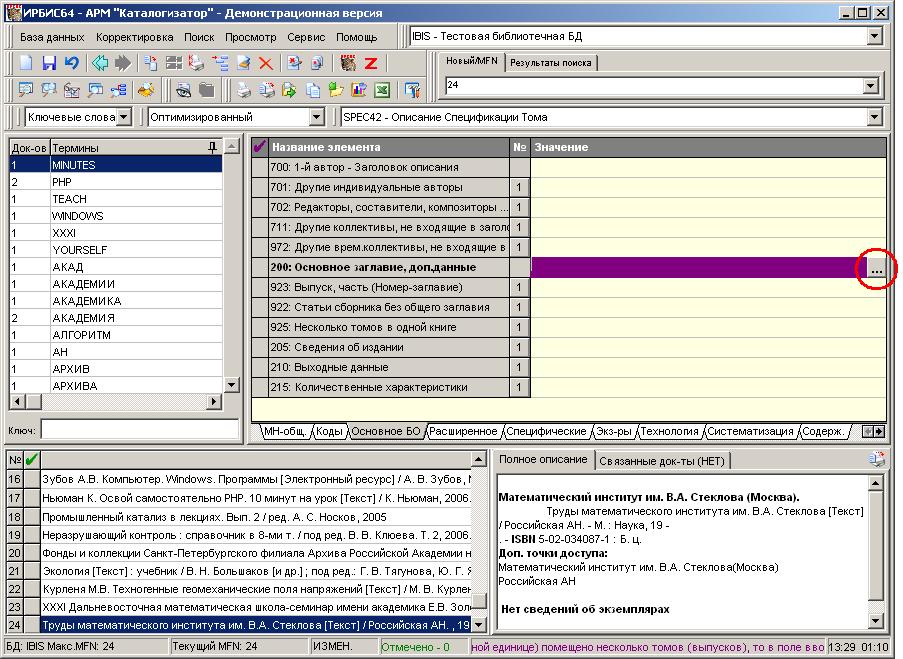Click the blue Undo arrow icon
Image resolution: width=903 pixels, height=659 pixels.
pyautogui.click(x=71, y=63)
